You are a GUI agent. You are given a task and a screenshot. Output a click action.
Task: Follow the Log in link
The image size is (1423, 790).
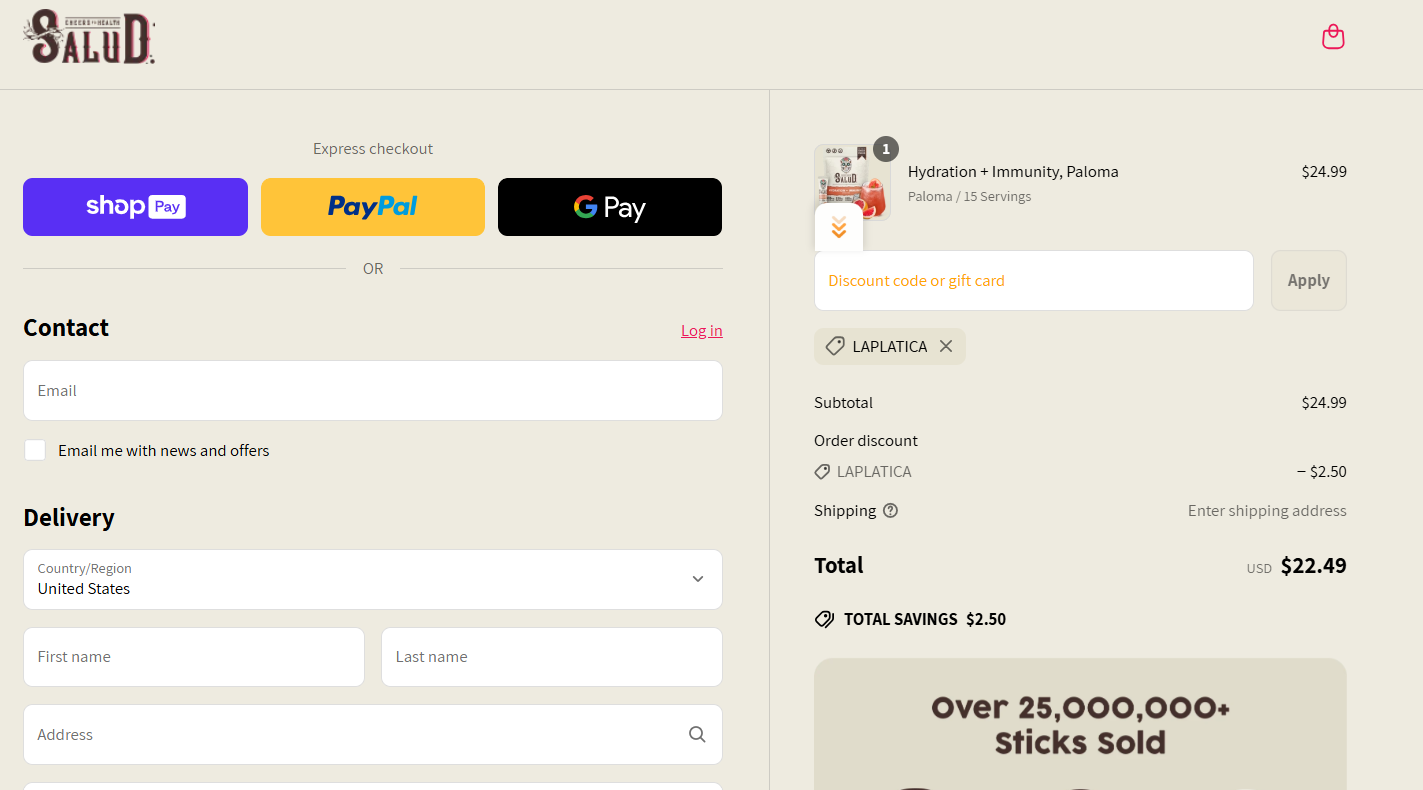click(x=702, y=330)
